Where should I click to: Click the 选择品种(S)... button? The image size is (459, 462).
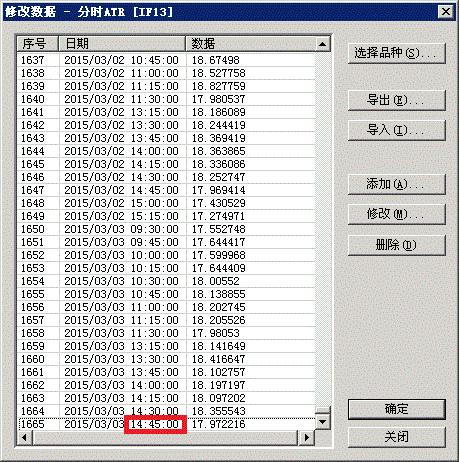coord(397,53)
